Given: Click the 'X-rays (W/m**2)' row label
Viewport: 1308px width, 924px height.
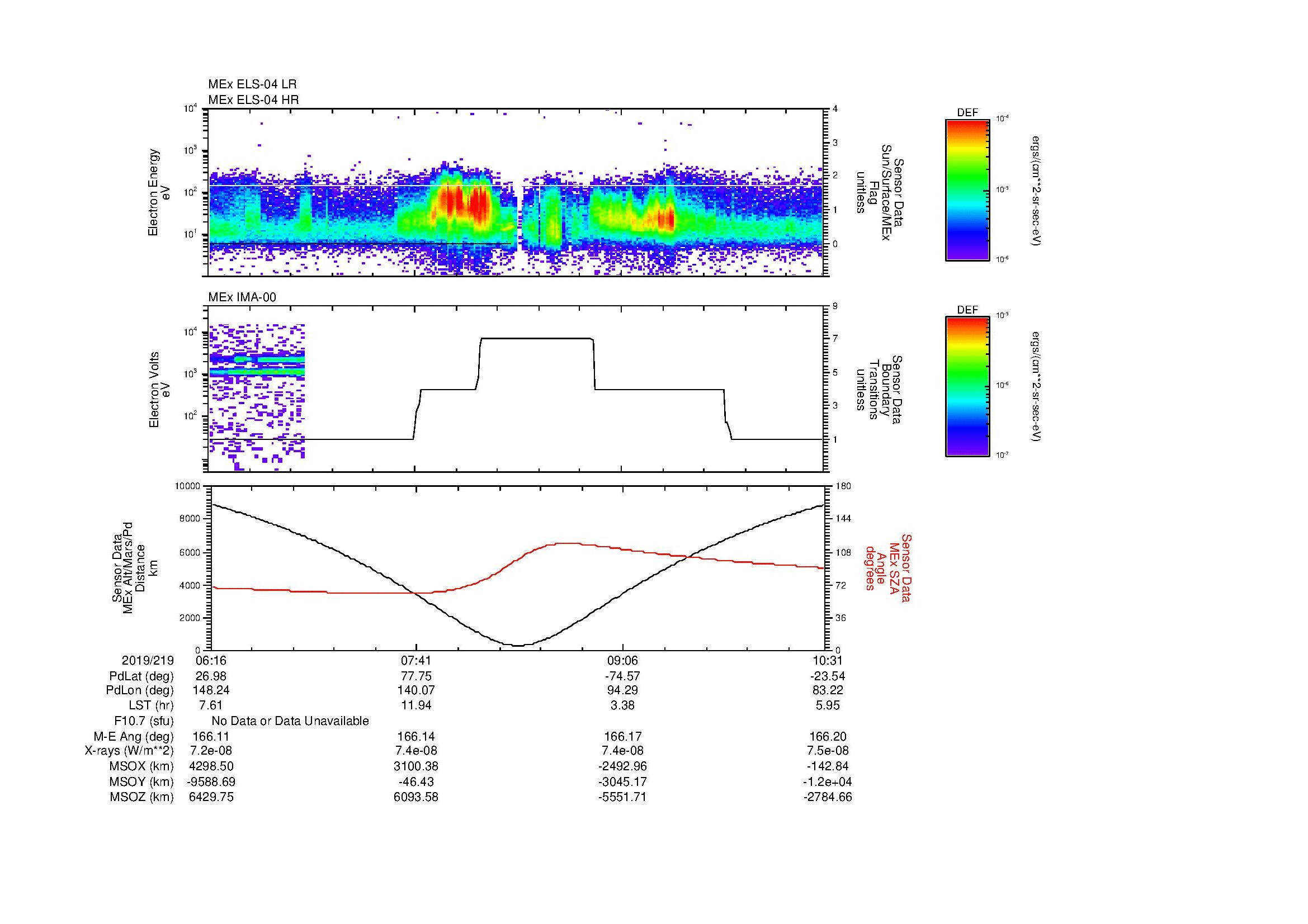Looking at the screenshot, I should coord(129,751).
